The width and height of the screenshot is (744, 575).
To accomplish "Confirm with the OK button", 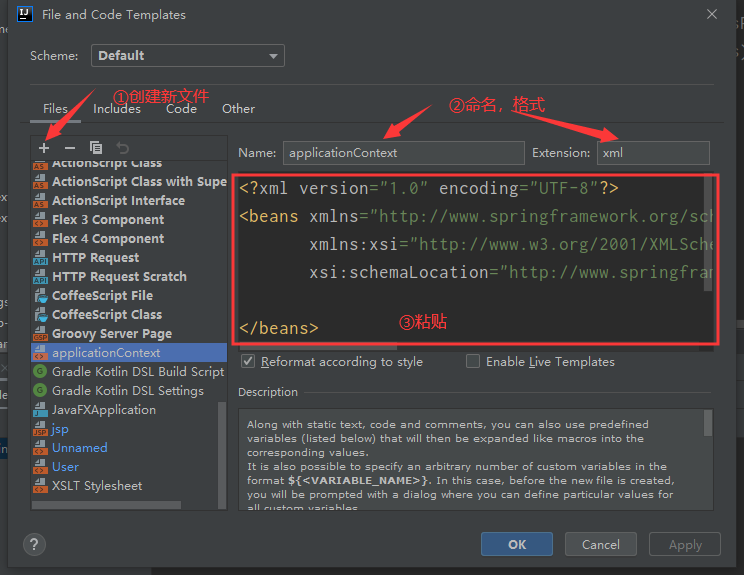I will 517,544.
